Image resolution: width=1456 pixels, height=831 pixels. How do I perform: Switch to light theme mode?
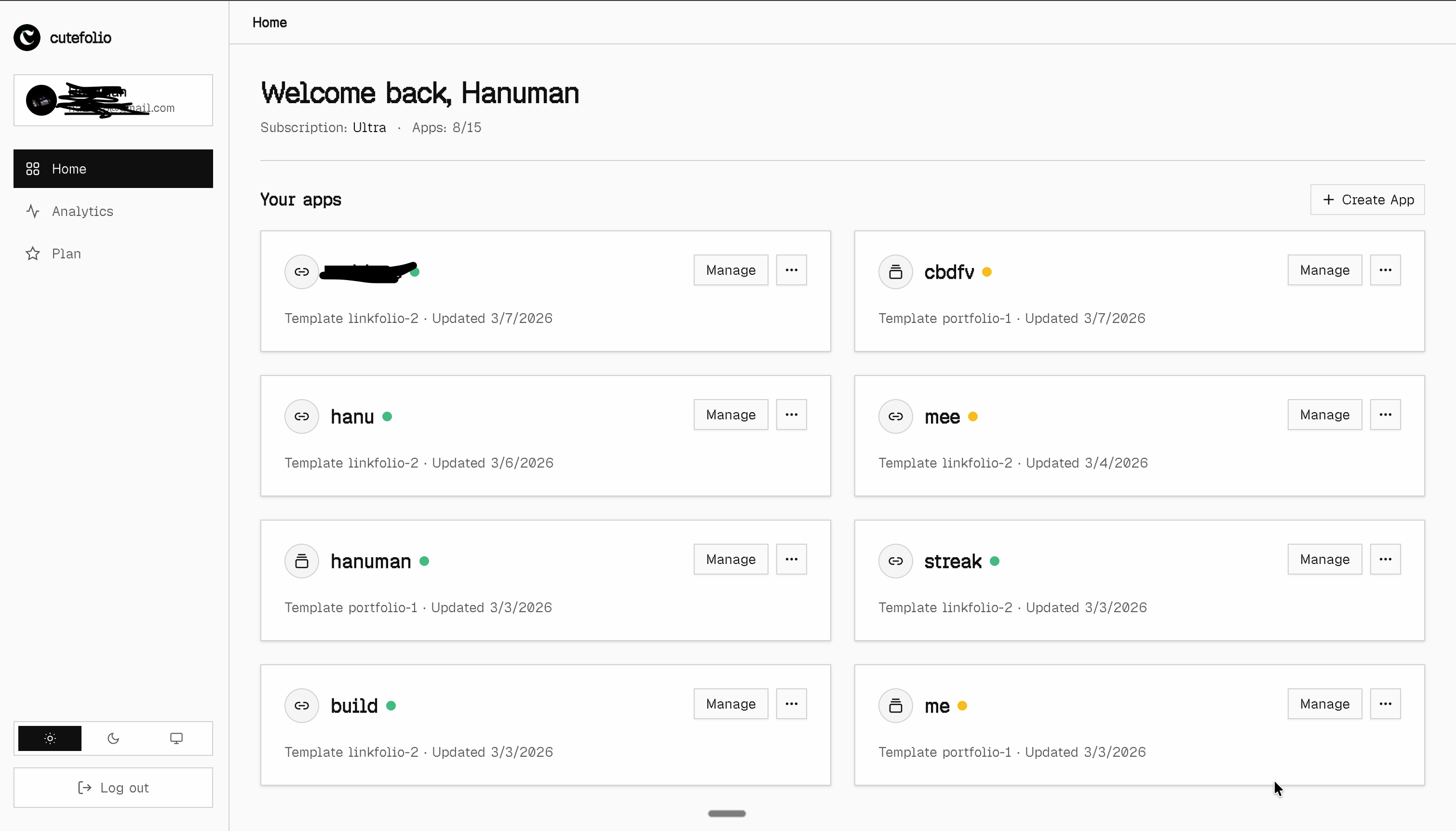[50, 738]
